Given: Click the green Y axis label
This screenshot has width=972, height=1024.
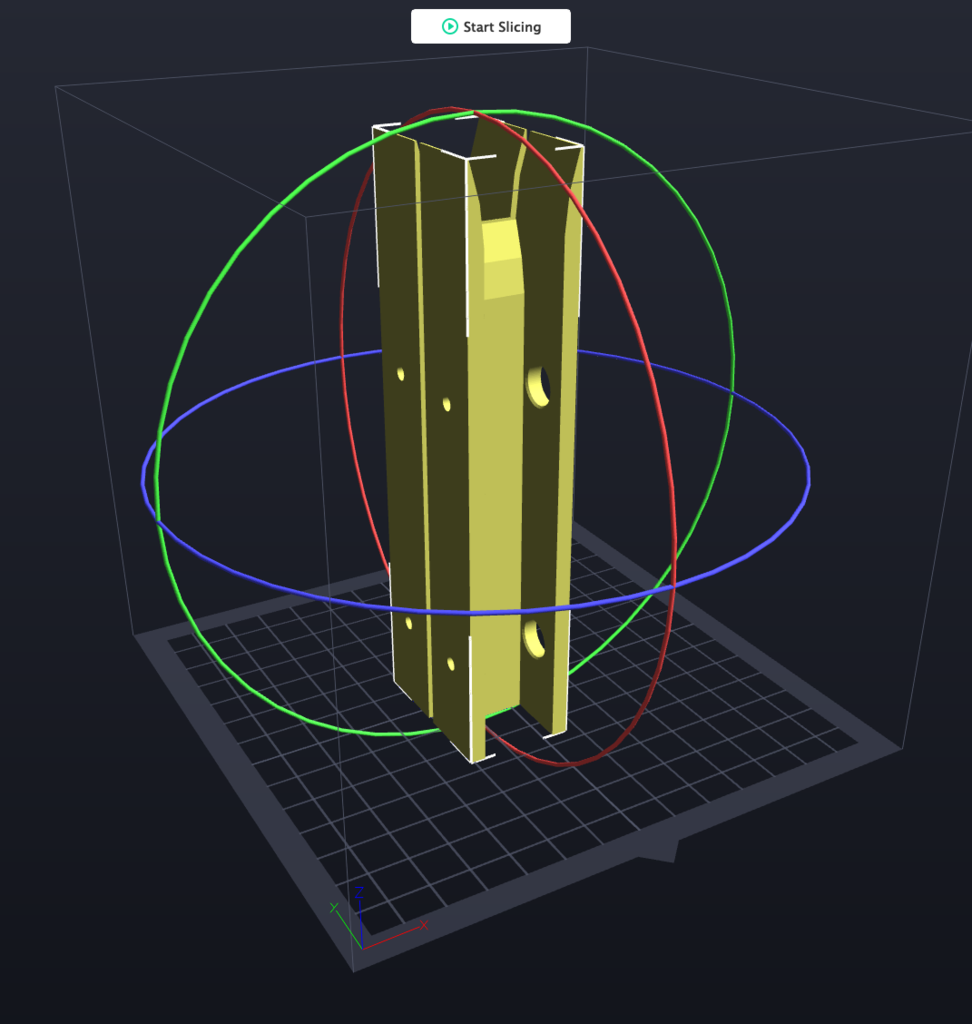Looking at the screenshot, I should pos(335,907).
